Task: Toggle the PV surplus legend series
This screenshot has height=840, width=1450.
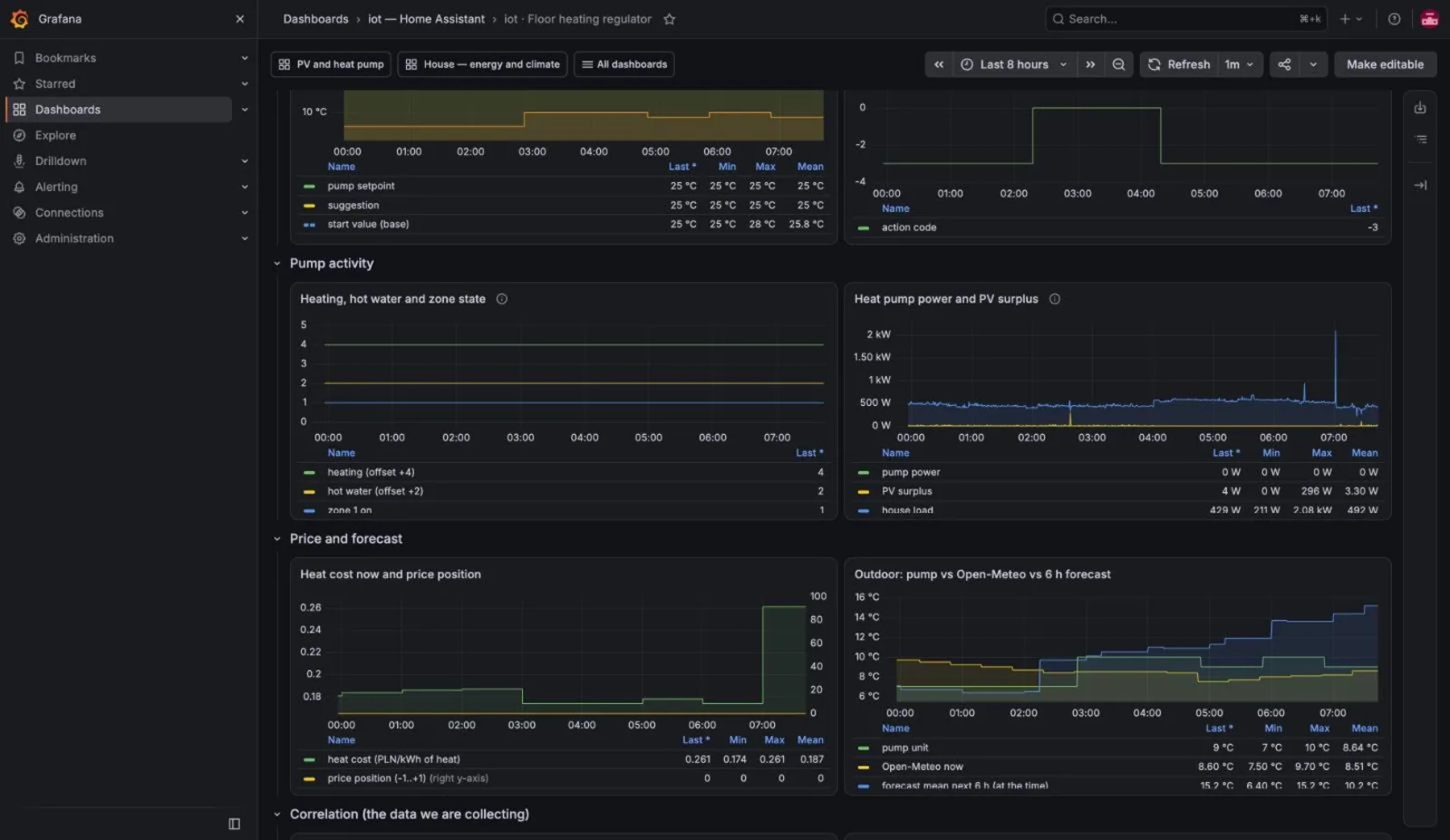Action: tap(906, 491)
